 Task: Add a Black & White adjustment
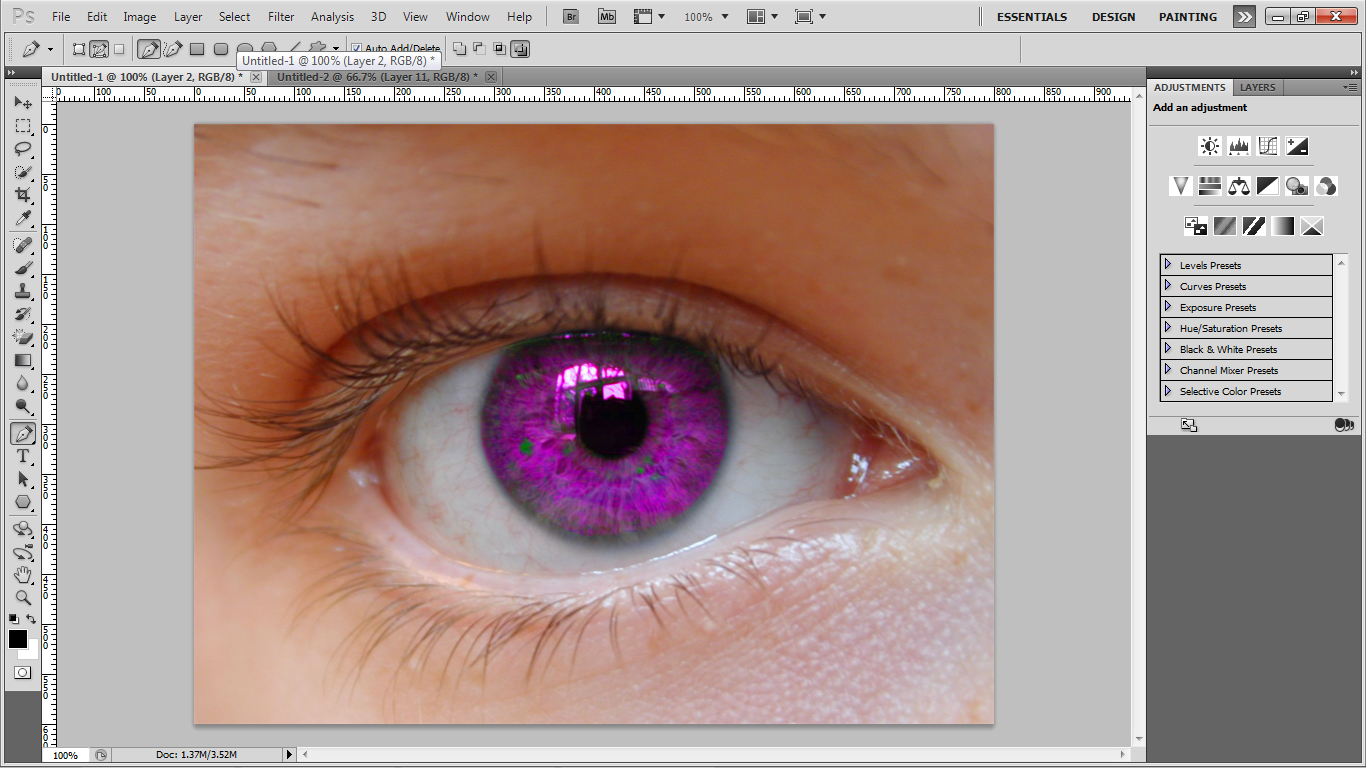1268,186
